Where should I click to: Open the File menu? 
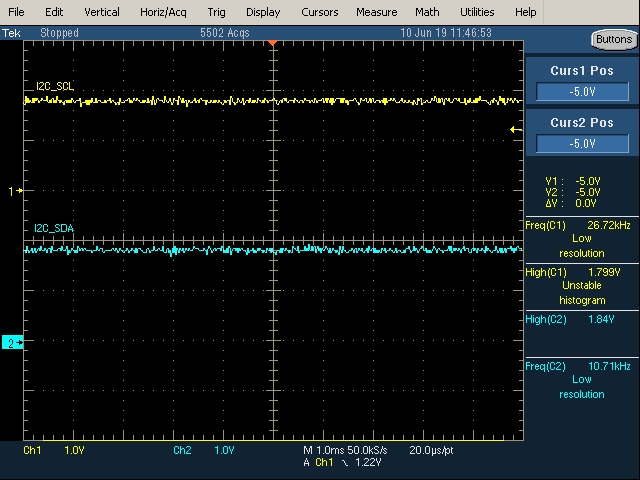(16, 12)
